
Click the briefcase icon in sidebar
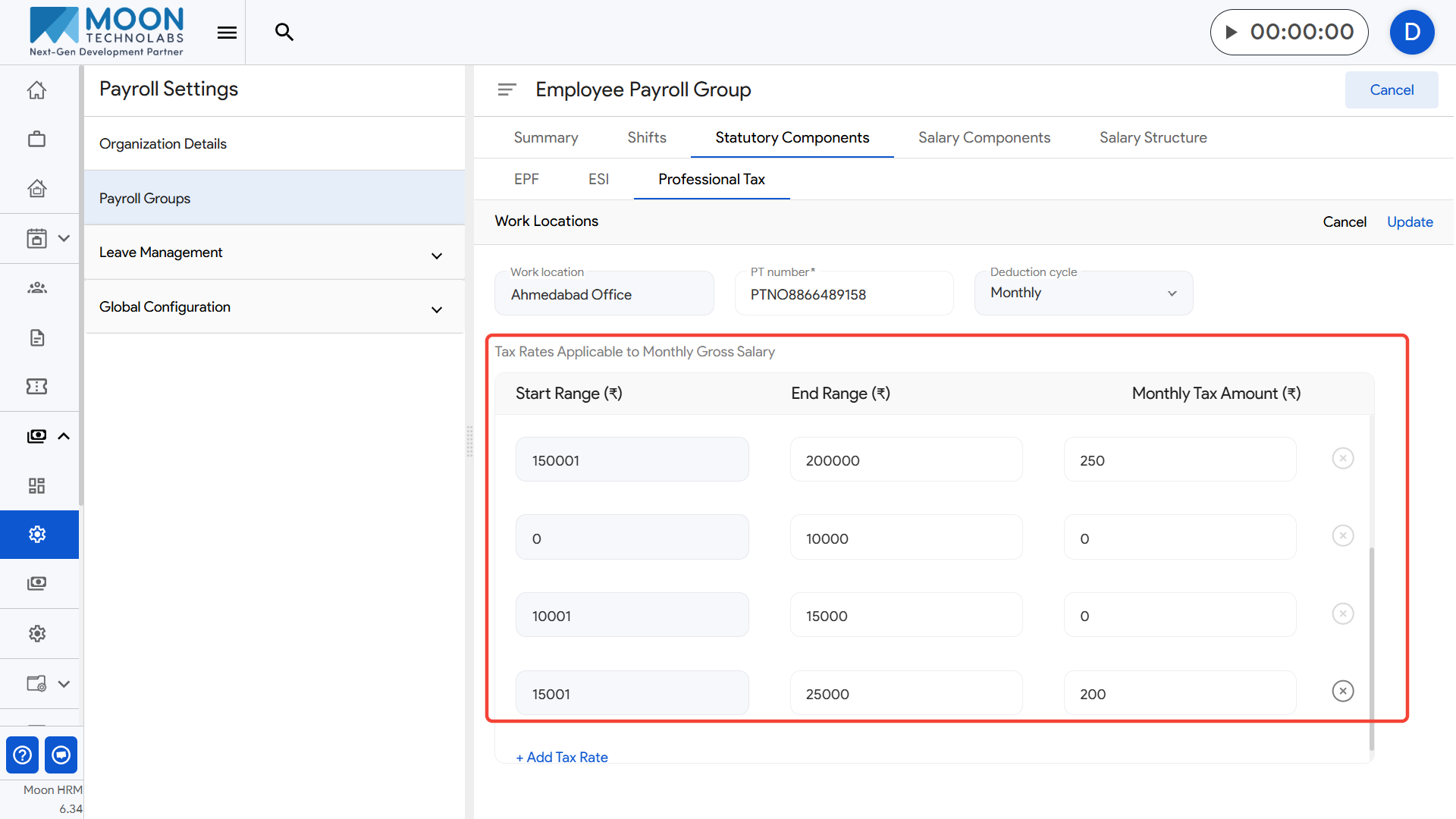click(36, 140)
